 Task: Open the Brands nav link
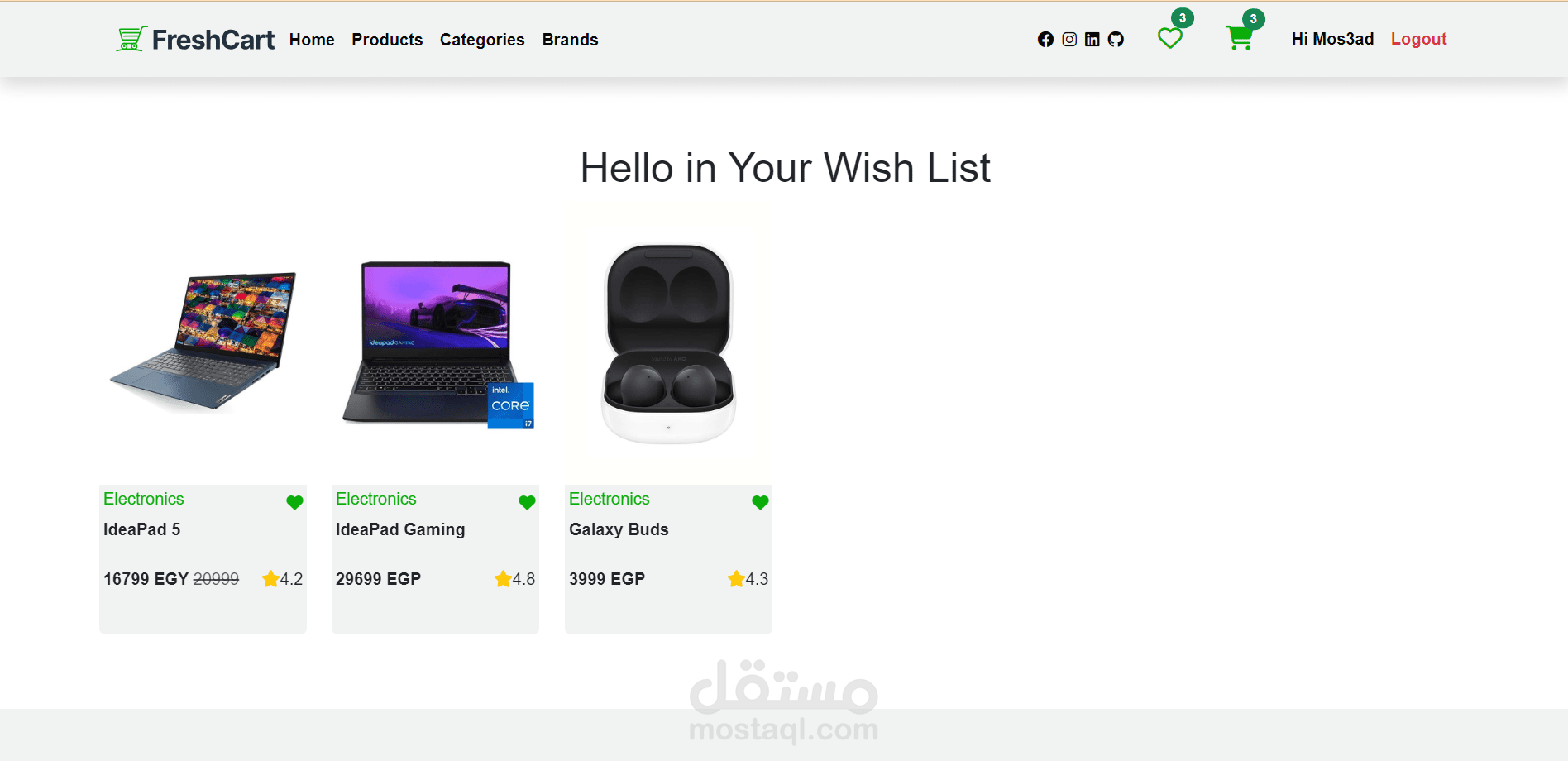(x=570, y=40)
